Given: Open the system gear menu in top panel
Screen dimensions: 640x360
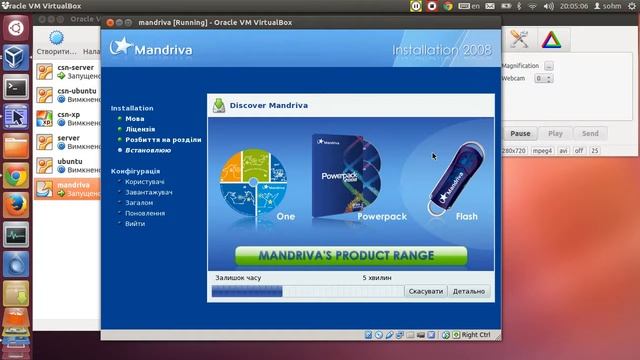Looking at the screenshot, I should pos(632,6).
